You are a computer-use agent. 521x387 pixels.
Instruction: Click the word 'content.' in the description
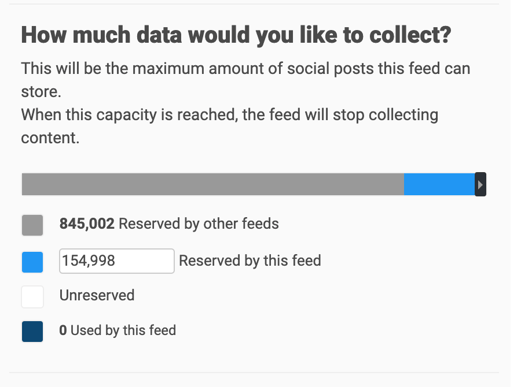click(50, 138)
